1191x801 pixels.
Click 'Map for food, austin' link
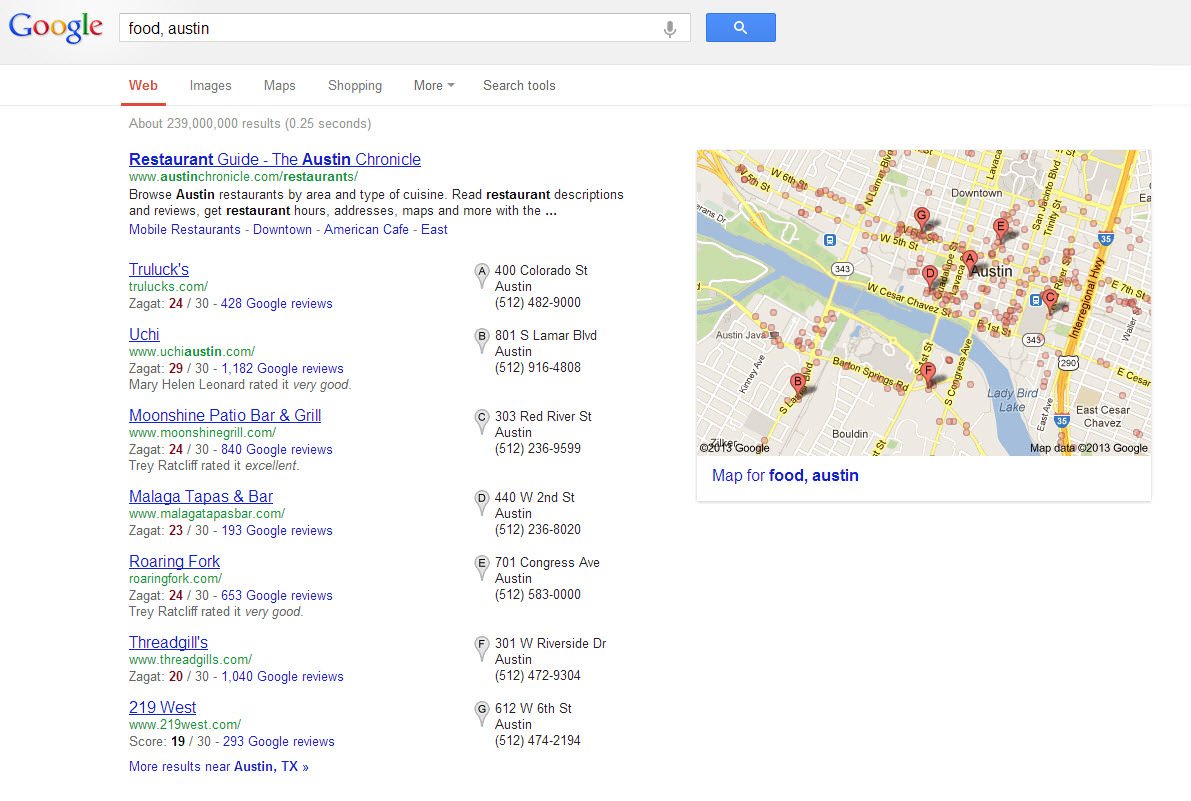pos(785,476)
